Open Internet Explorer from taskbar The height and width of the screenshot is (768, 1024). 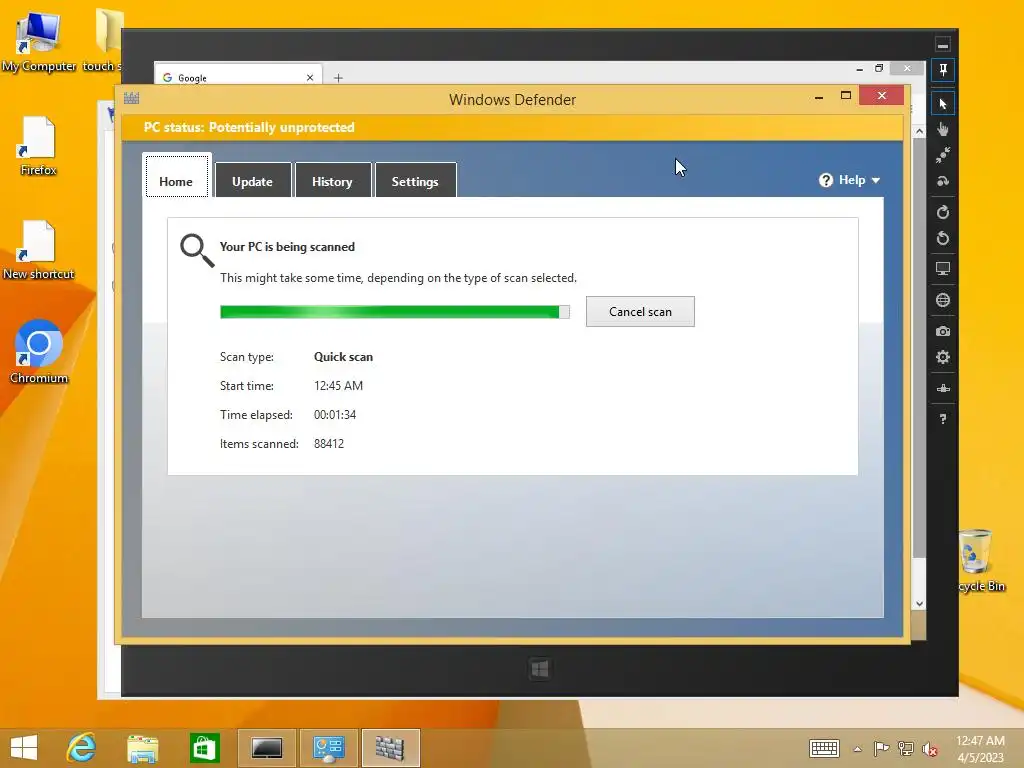[x=82, y=748]
